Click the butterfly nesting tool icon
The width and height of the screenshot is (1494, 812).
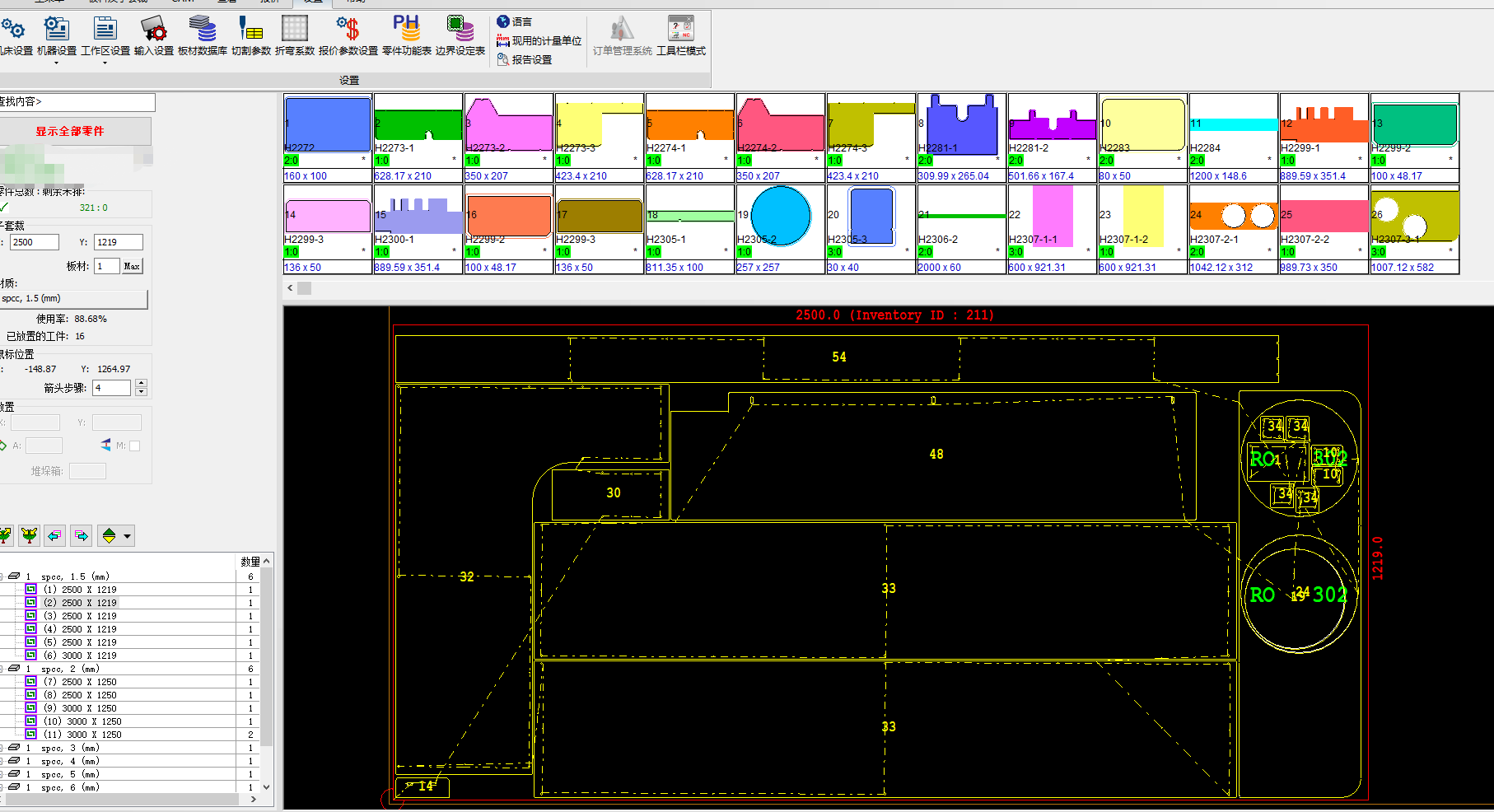coord(30,536)
